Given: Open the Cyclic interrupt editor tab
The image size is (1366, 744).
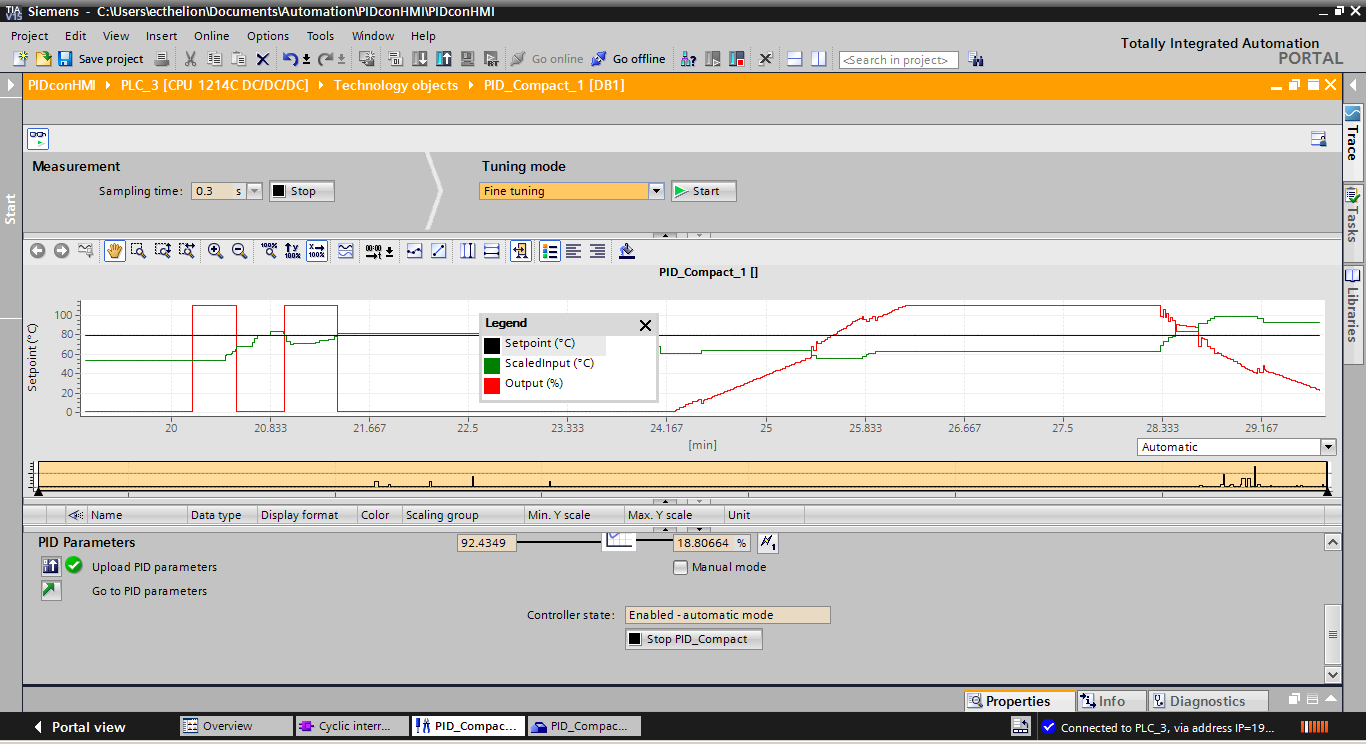Looking at the screenshot, I should tap(353, 726).
